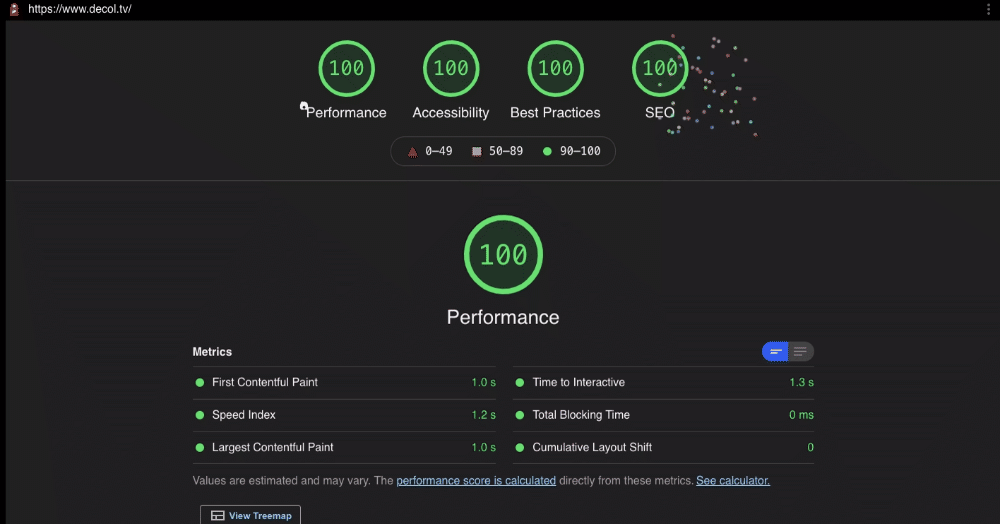Click the https://www.decol.tv/ URL text

(x=80, y=9)
